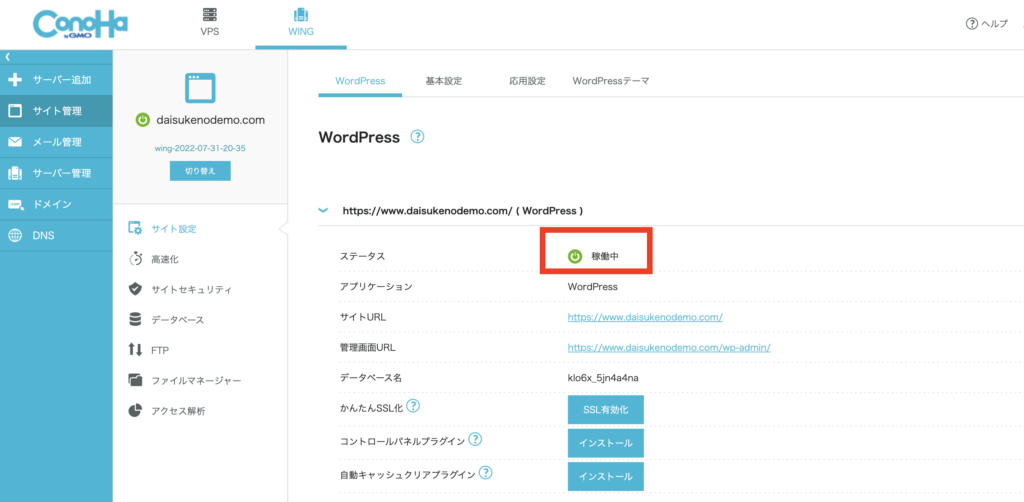Screen dimensions: 1024x502
Task: Click the large site window icon
Action: pos(200,88)
